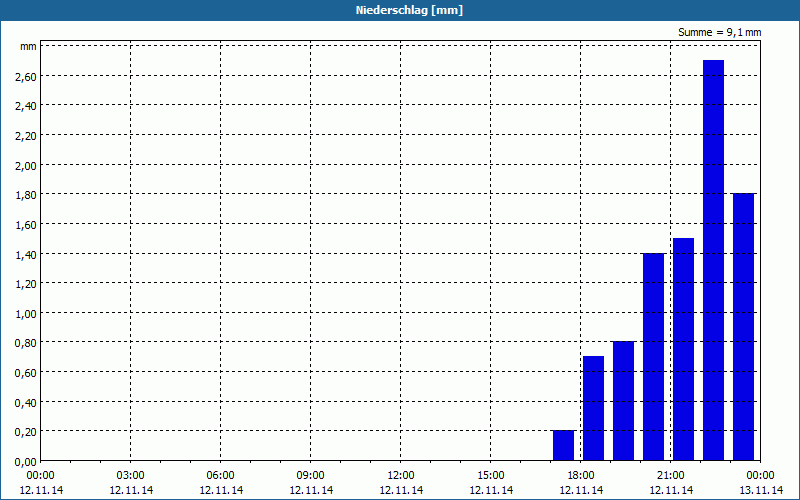Screen dimensions: 800x500
Task: Select the 06:00 time axis label
Action: tap(220, 476)
